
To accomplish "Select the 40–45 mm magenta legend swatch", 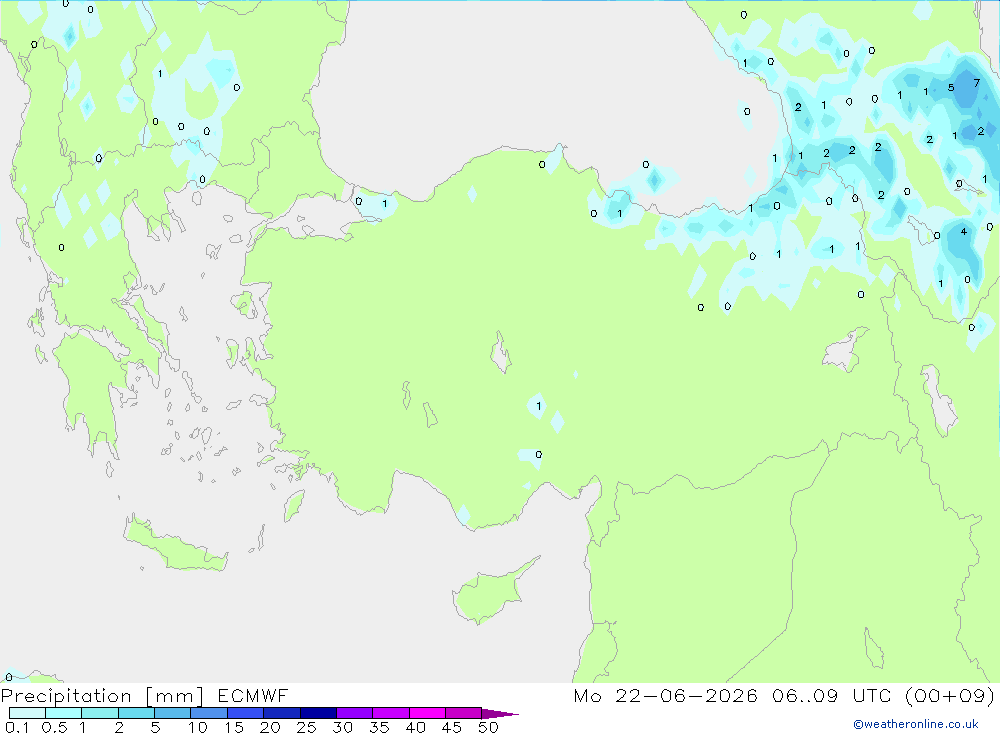I will point(427,713).
